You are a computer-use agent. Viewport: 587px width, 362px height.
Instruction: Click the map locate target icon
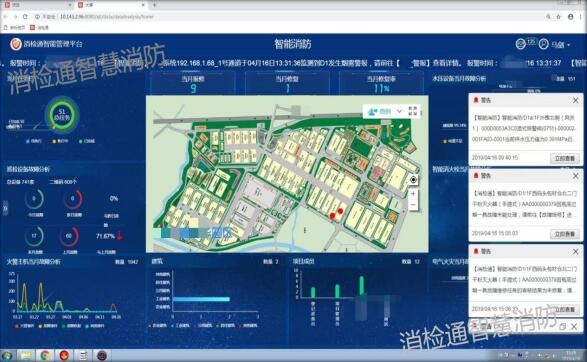(413, 180)
